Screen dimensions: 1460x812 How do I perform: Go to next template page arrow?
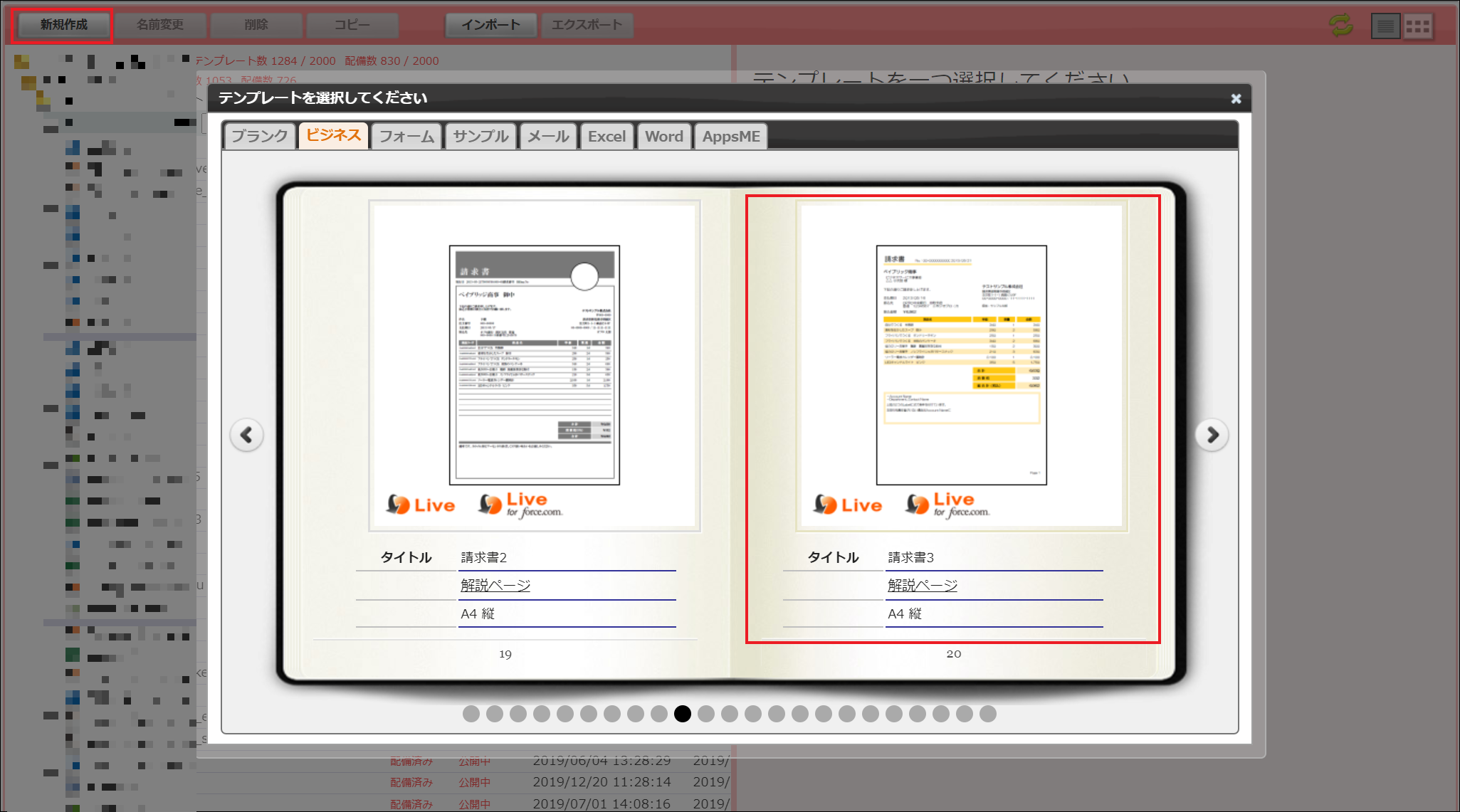pos(1212,435)
